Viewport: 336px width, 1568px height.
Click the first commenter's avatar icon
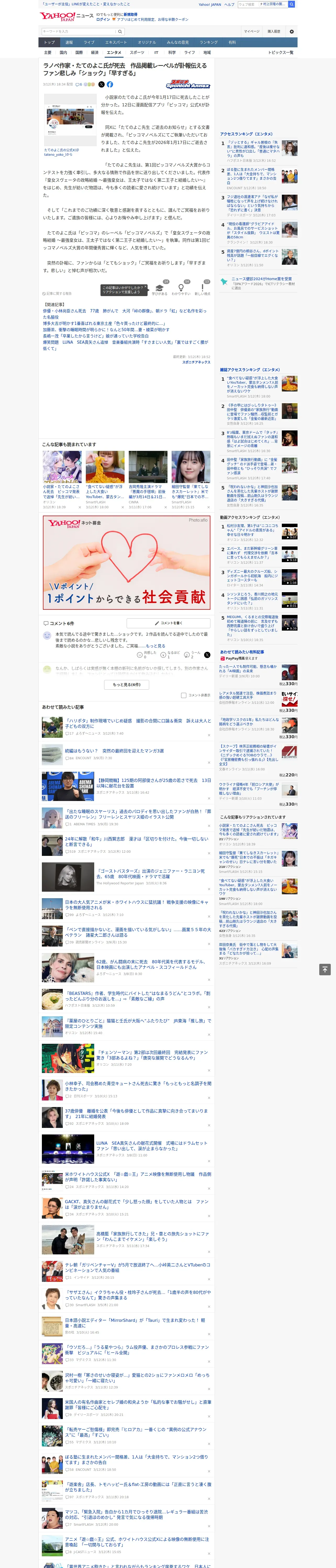click(x=47, y=636)
